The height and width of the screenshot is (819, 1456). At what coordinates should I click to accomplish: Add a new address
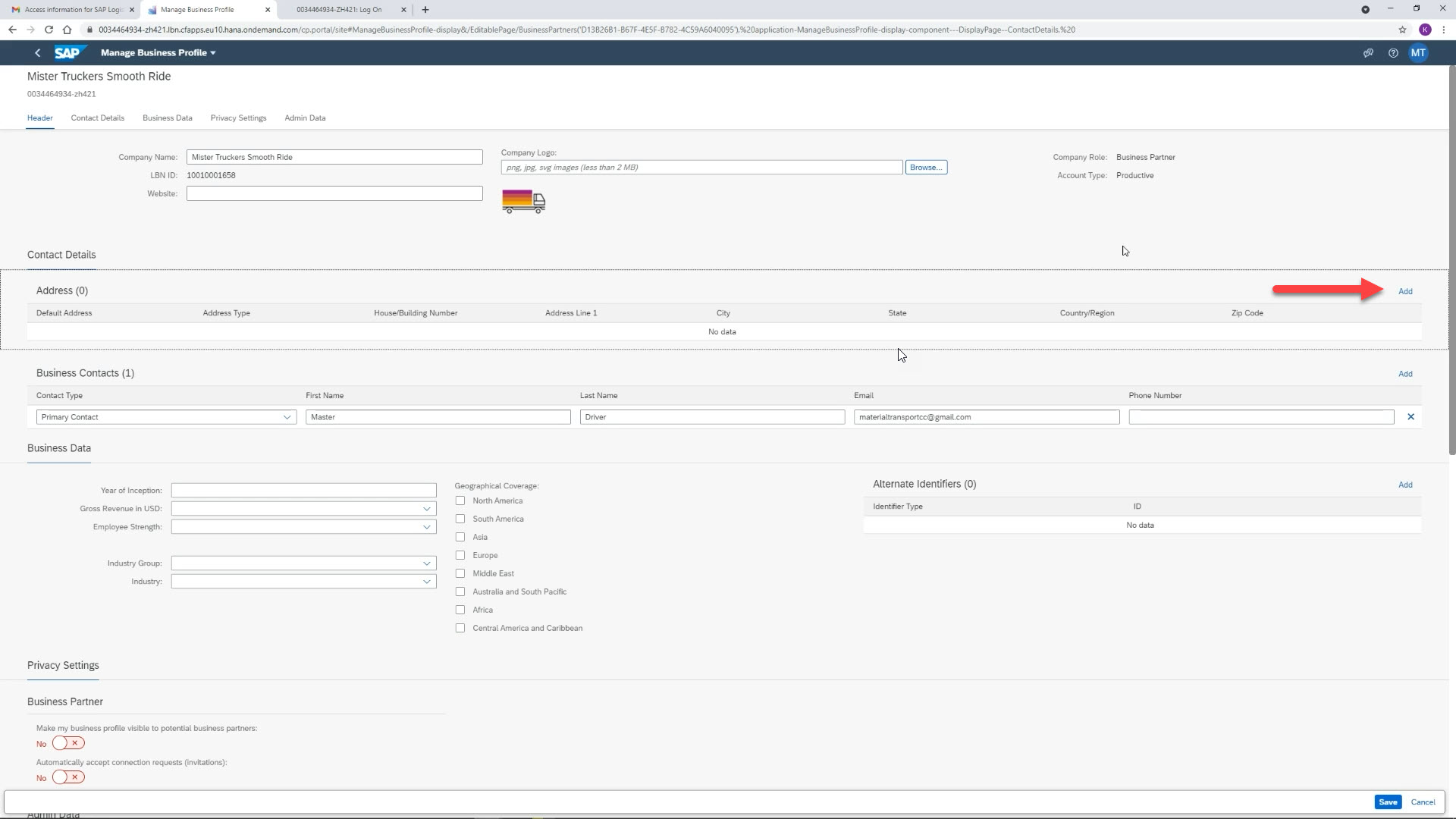[x=1405, y=291]
